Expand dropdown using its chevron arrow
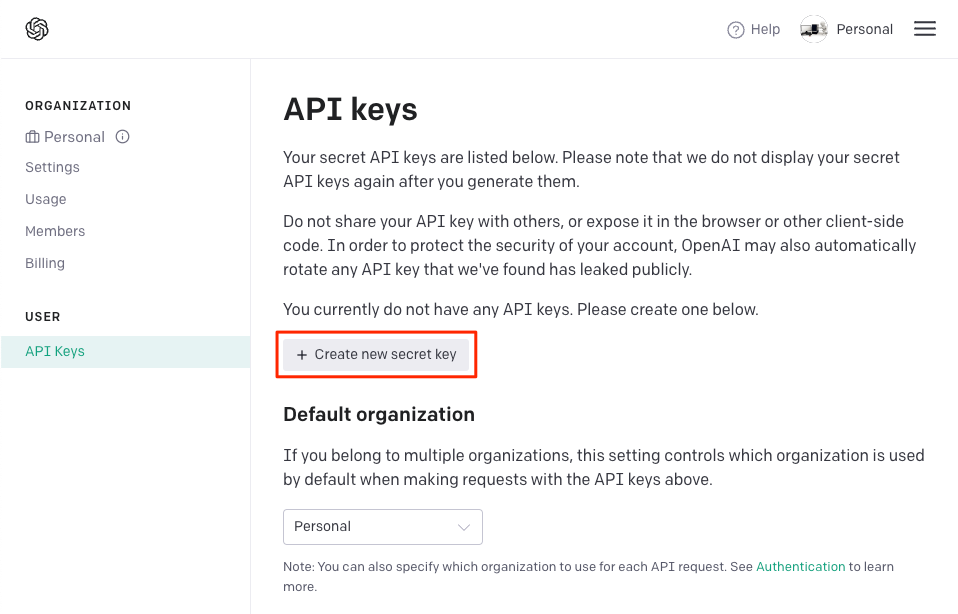Image resolution: width=958 pixels, height=614 pixels. tap(464, 527)
